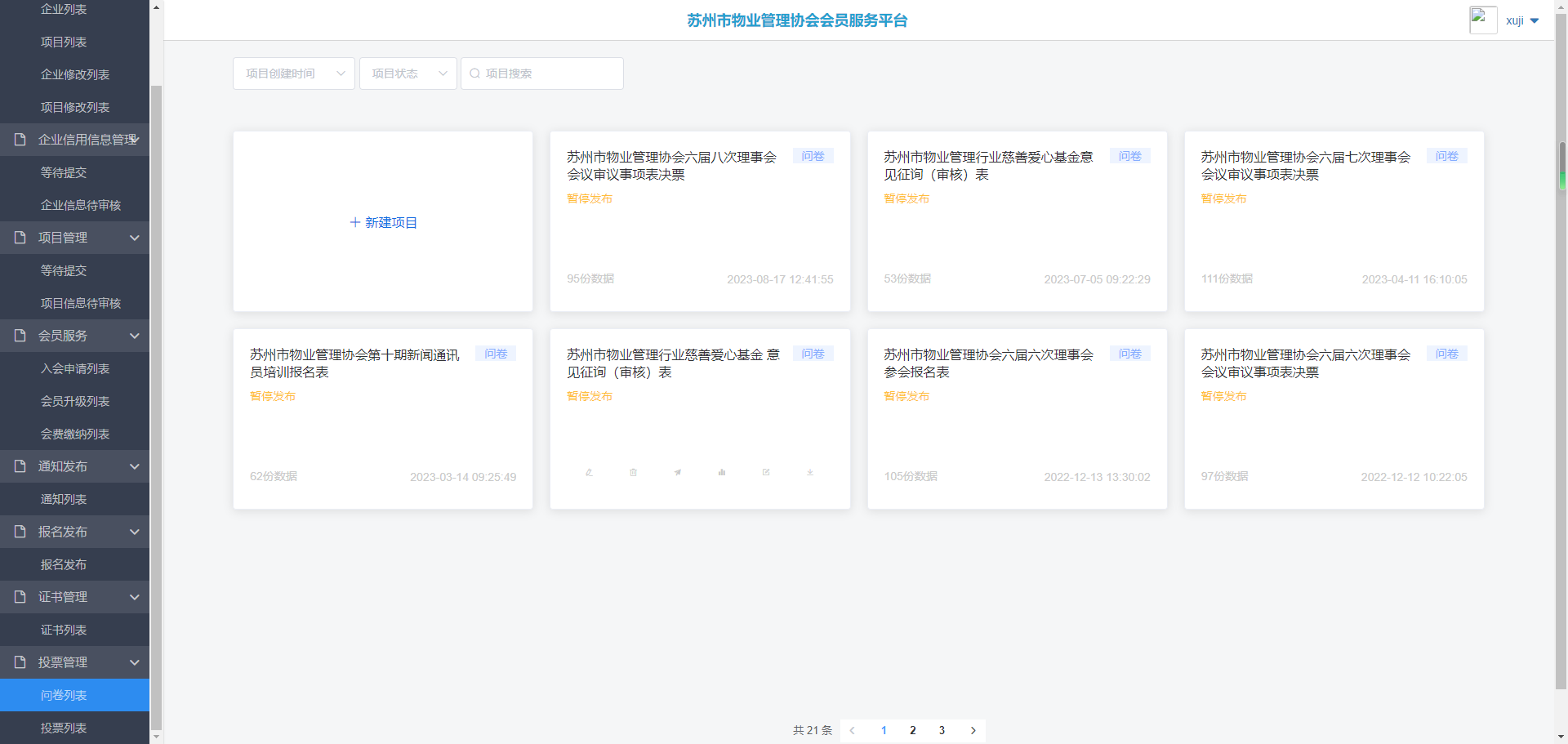Open the 项目状态 dropdown filter
The image size is (1568, 744).
pos(408,74)
